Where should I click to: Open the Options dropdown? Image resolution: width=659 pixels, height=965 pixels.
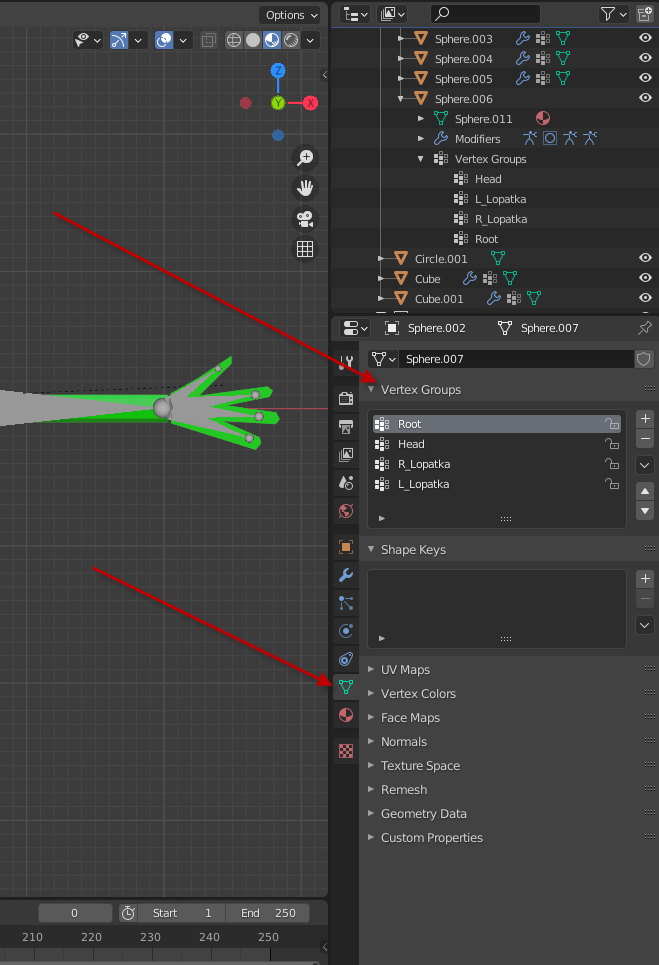tap(291, 15)
